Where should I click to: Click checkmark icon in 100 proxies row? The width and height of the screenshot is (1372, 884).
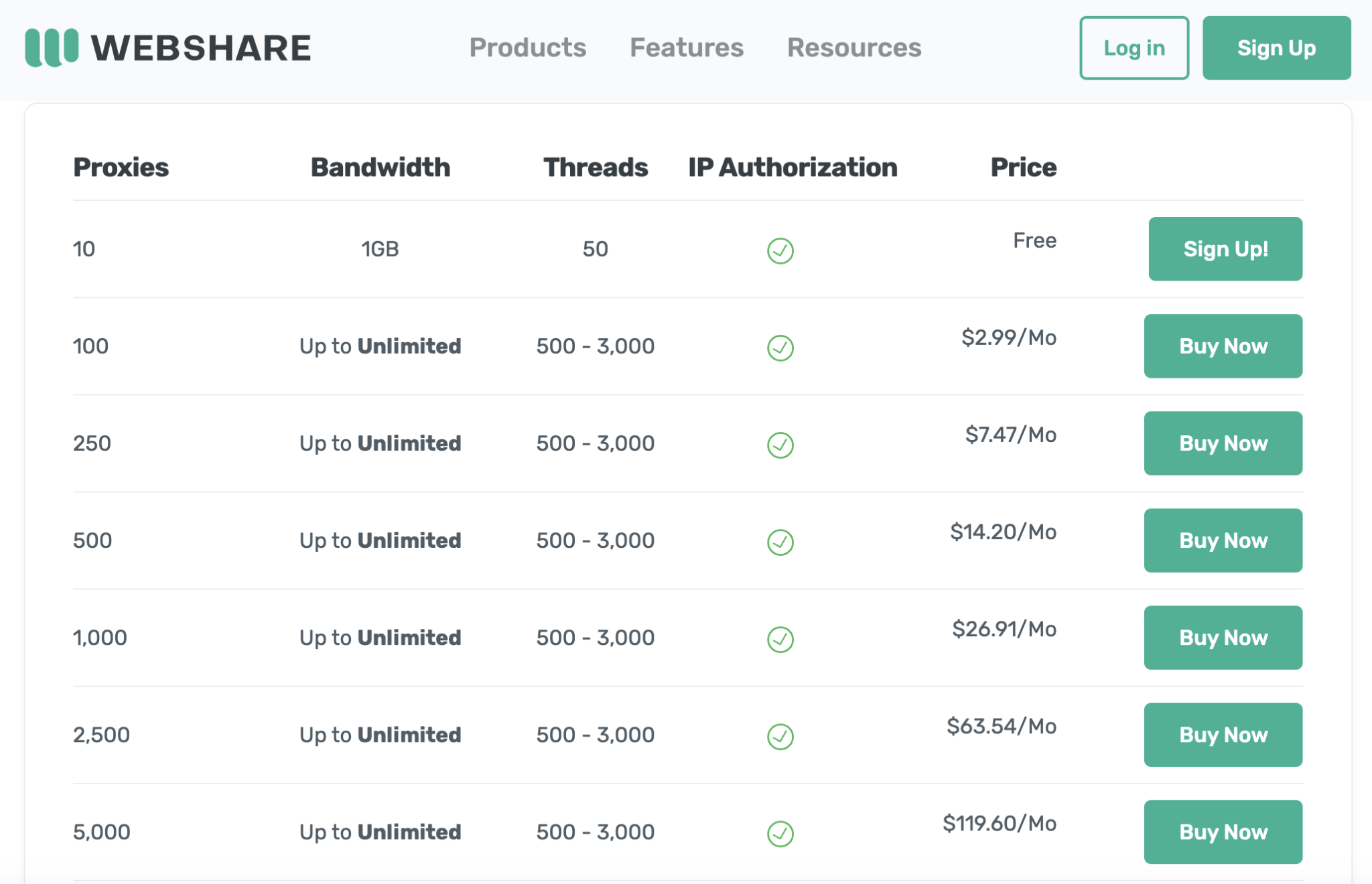click(x=780, y=348)
